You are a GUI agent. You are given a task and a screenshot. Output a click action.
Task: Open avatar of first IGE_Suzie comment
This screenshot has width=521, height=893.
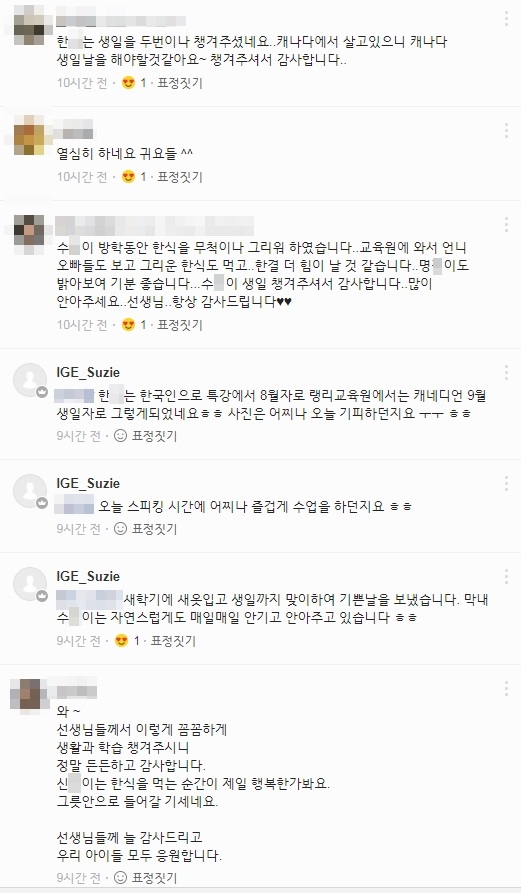[30, 380]
